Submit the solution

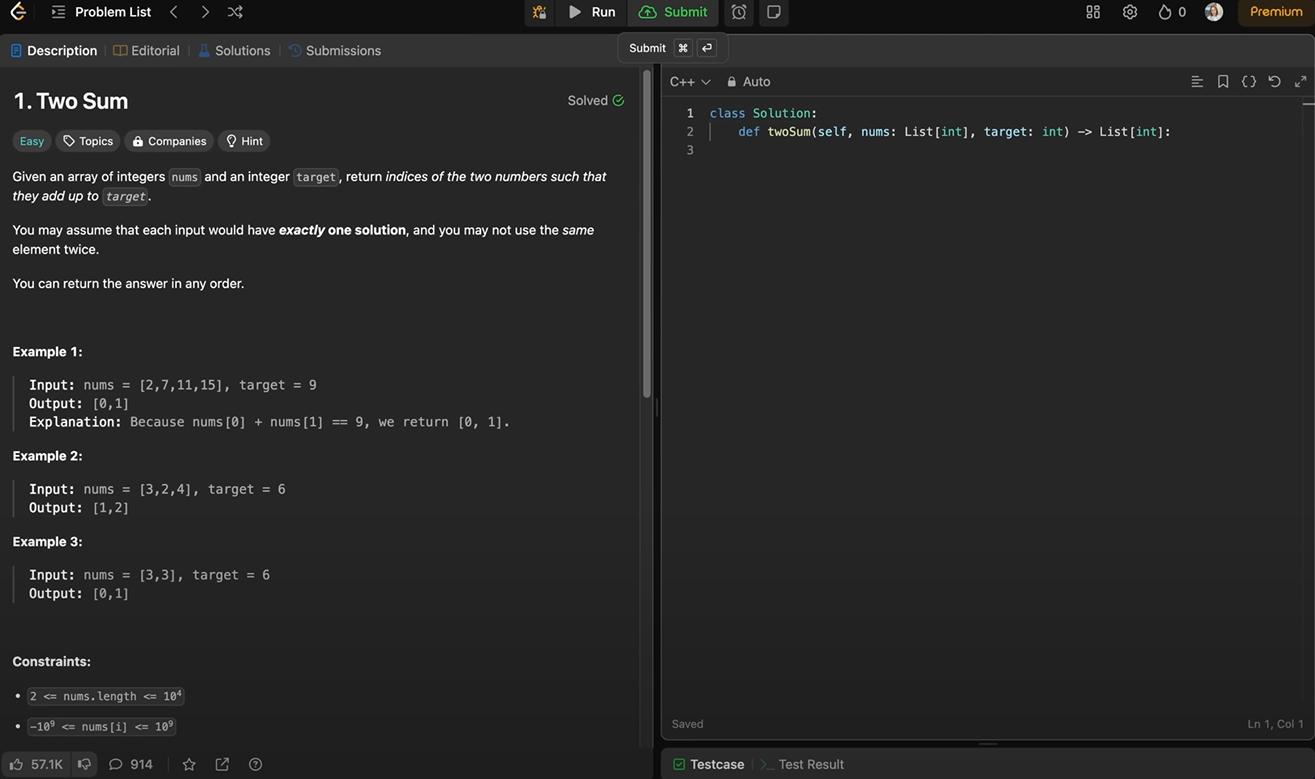pyautogui.click(x=673, y=12)
